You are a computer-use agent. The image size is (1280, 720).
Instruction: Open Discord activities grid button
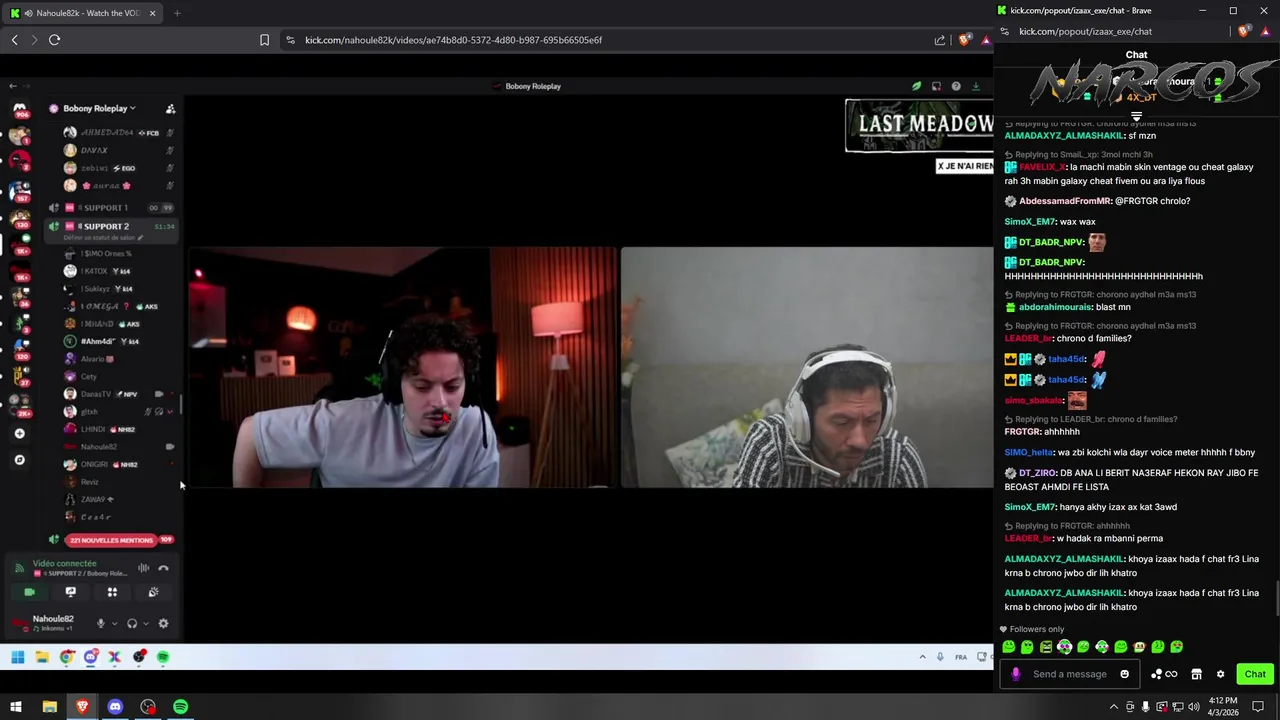tap(112, 592)
